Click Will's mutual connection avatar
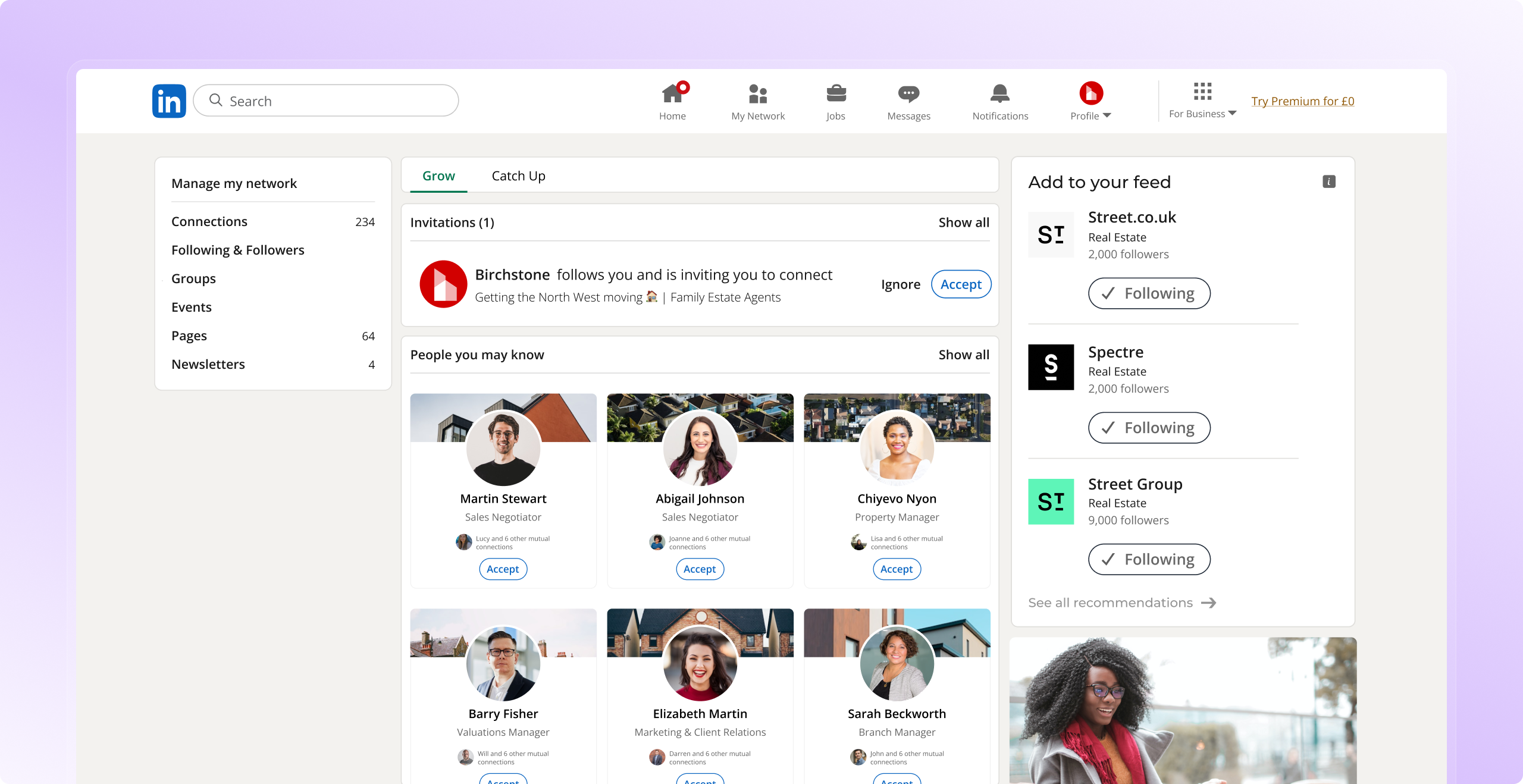1523x784 pixels. 466,757
